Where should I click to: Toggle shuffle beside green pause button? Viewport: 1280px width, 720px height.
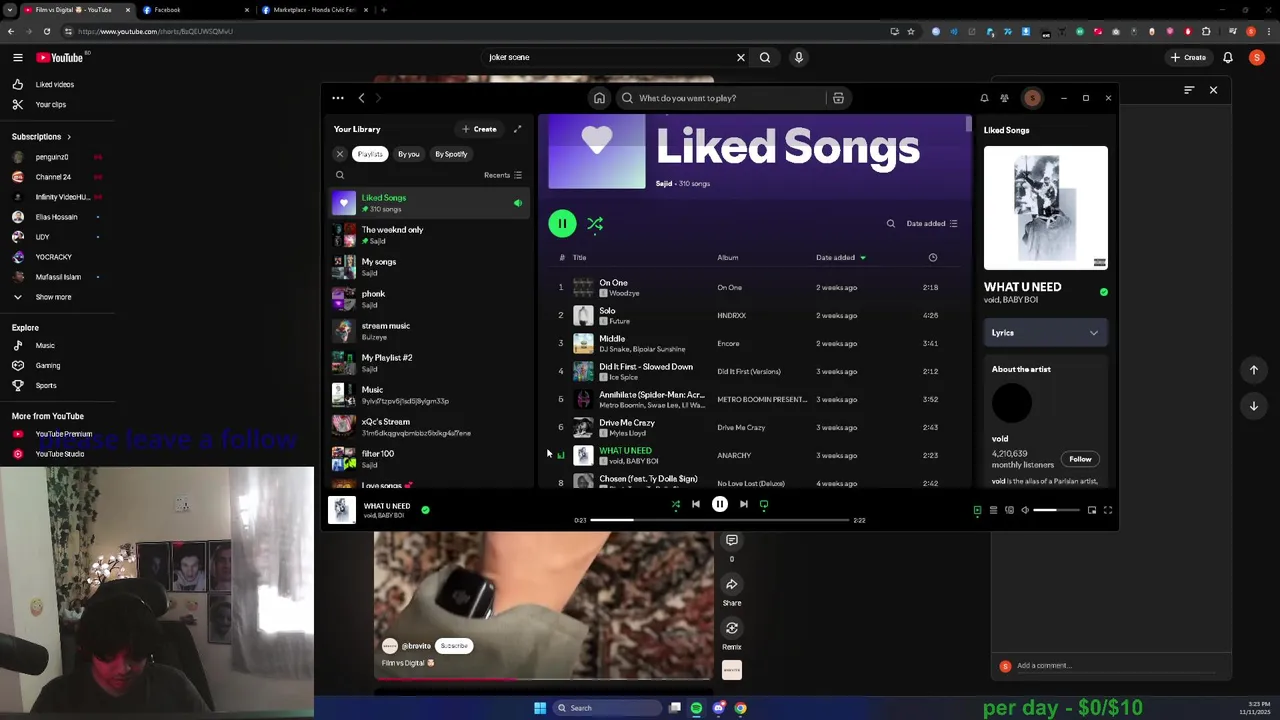coord(595,224)
